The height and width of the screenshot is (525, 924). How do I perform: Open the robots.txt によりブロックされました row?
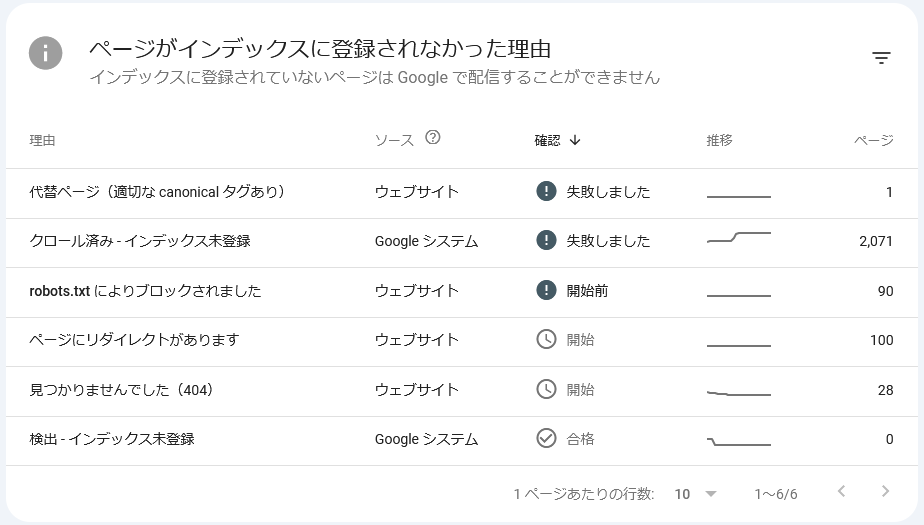click(462, 292)
